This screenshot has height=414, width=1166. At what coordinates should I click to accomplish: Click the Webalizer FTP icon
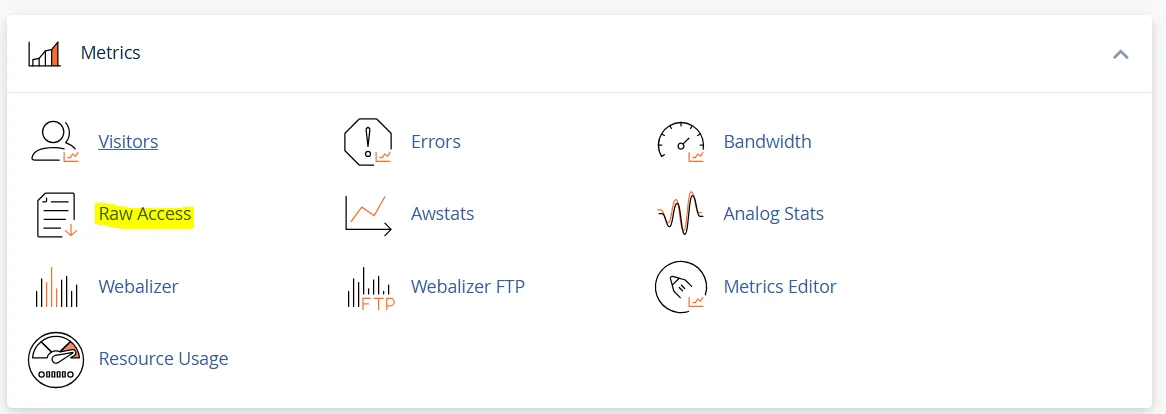[370, 288]
